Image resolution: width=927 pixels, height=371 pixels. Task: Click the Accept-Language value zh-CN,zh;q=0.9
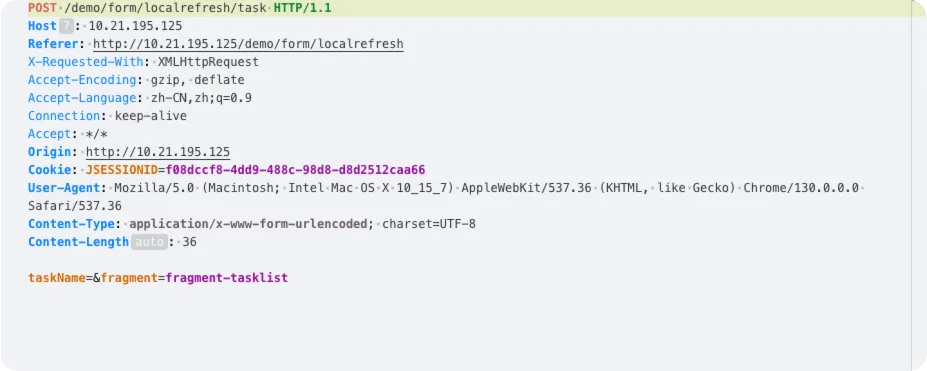pyautogui.click(x=202, y=98)
